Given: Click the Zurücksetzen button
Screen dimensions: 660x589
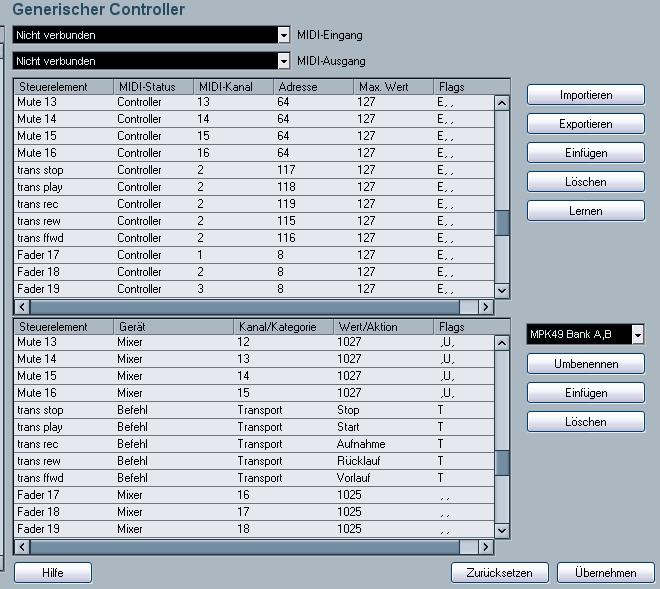Looking at the screenshot, I should pos(500,573).
